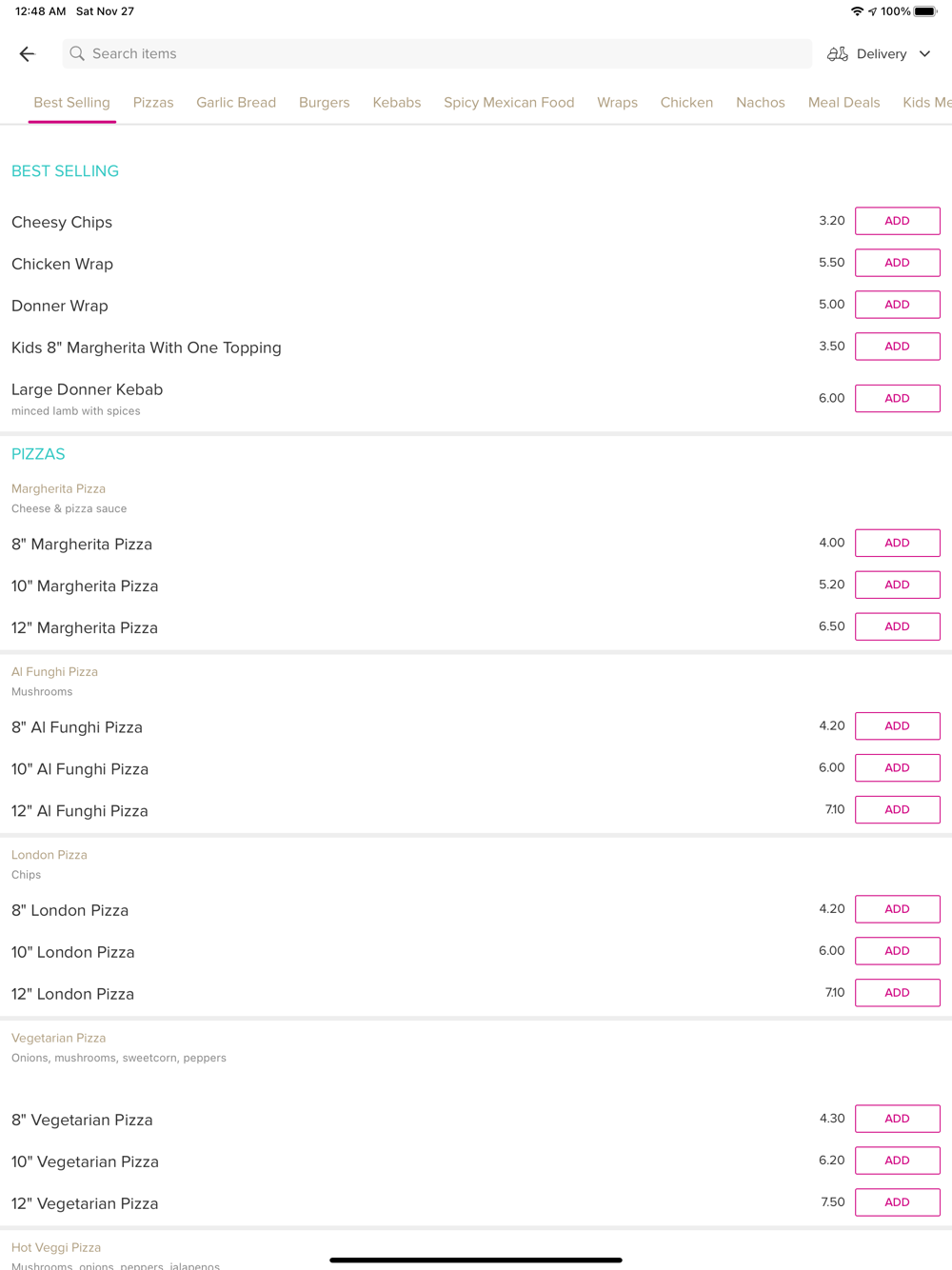
Task: Add the 10" Margherita Pizza
Action: (898, 585)
